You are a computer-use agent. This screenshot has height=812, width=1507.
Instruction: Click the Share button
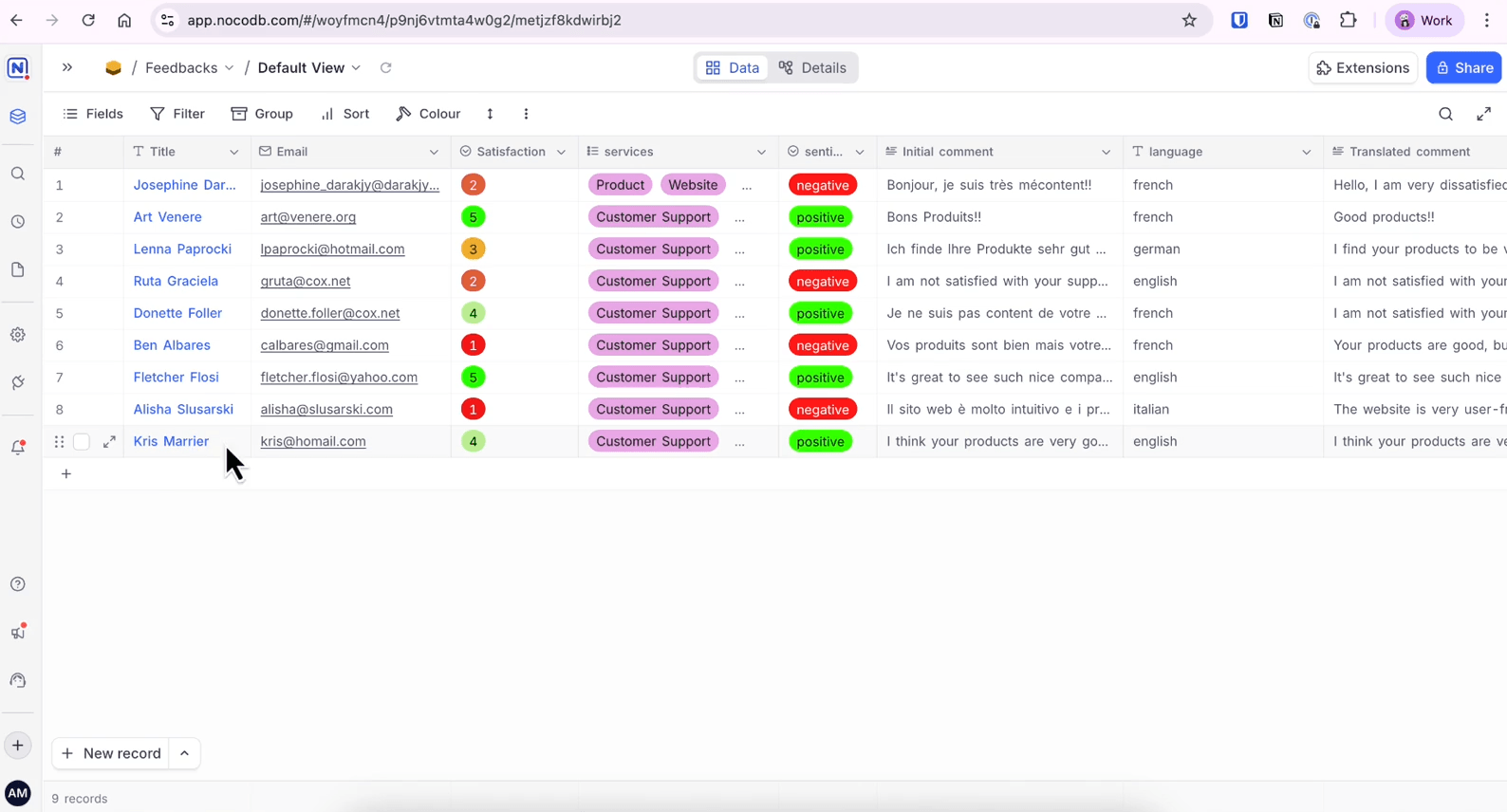tap(1463, 68)
